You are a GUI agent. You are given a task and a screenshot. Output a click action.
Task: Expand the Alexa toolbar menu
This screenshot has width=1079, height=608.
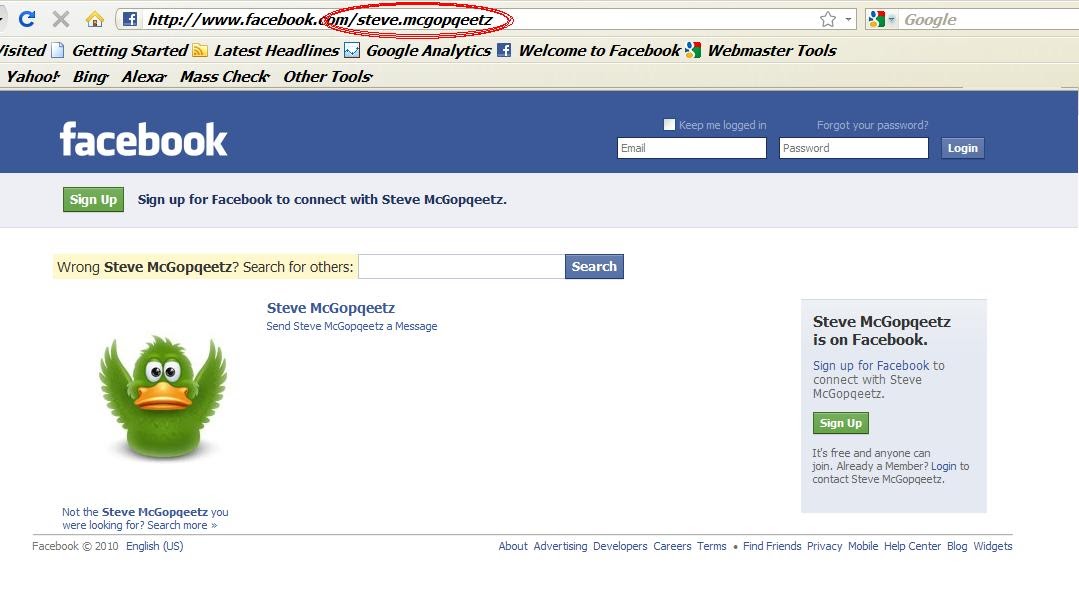[145, 76]
